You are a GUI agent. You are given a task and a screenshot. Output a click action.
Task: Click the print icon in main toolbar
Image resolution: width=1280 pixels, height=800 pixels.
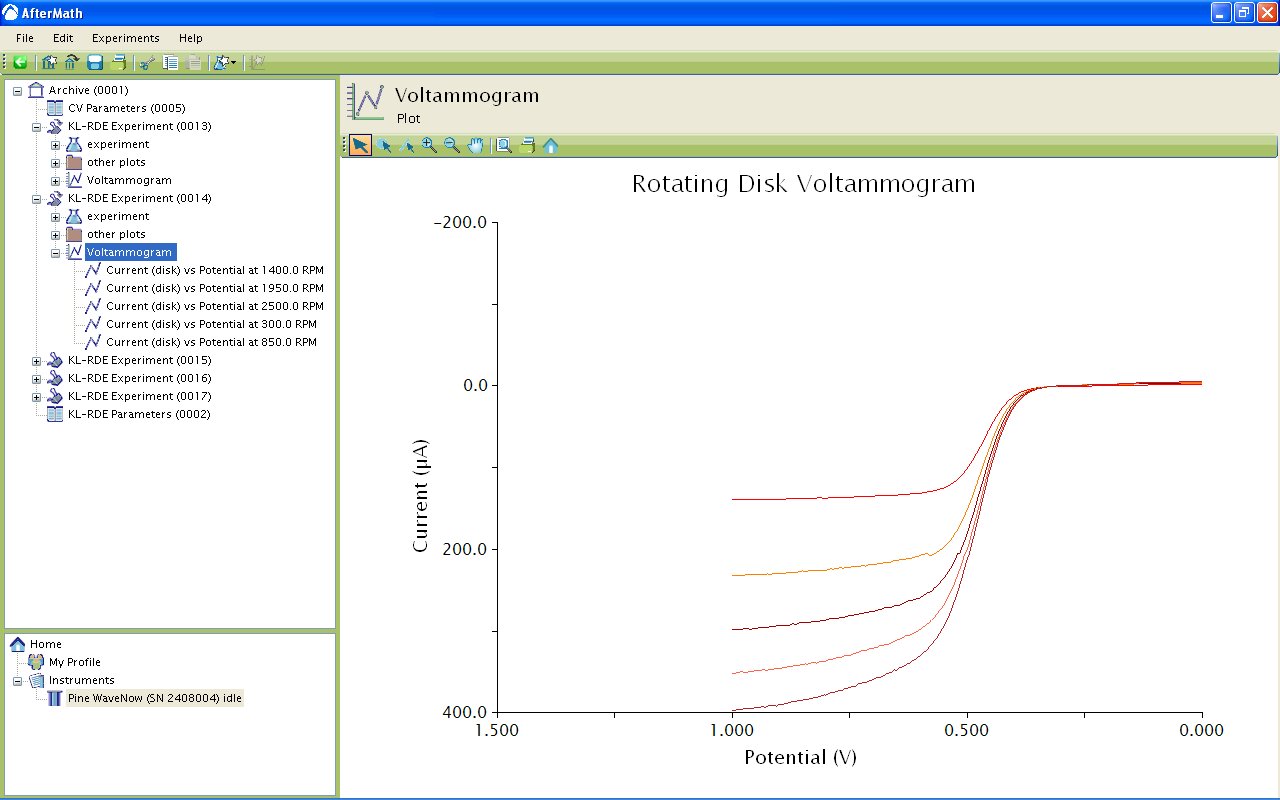point(119,62)
